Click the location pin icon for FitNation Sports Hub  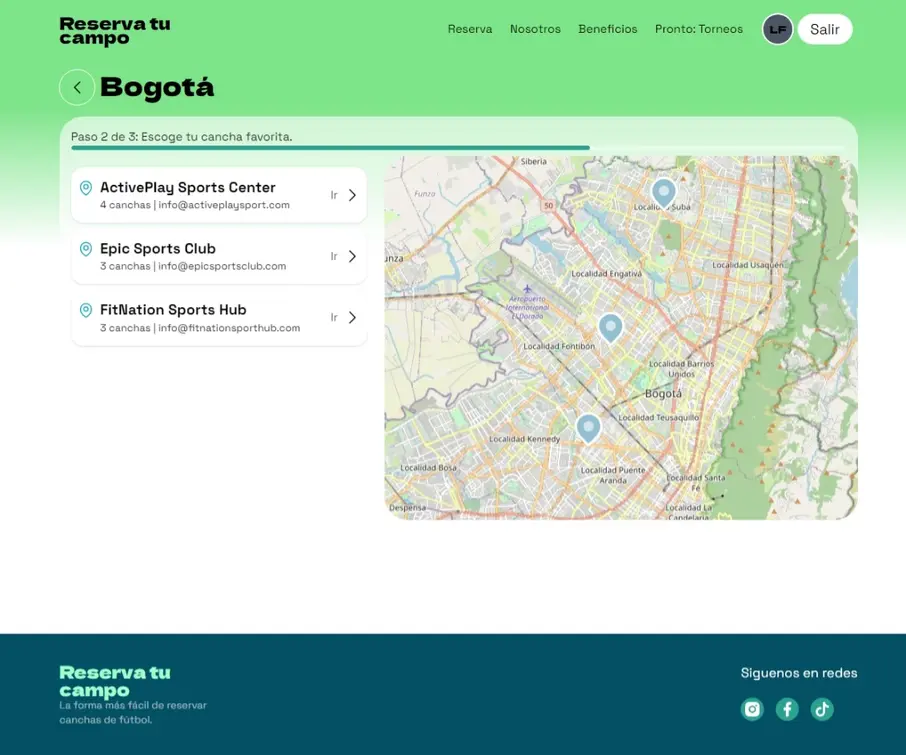(86, 310)
